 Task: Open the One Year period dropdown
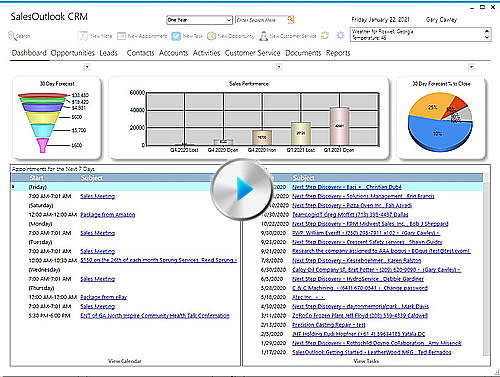point(199,20)
